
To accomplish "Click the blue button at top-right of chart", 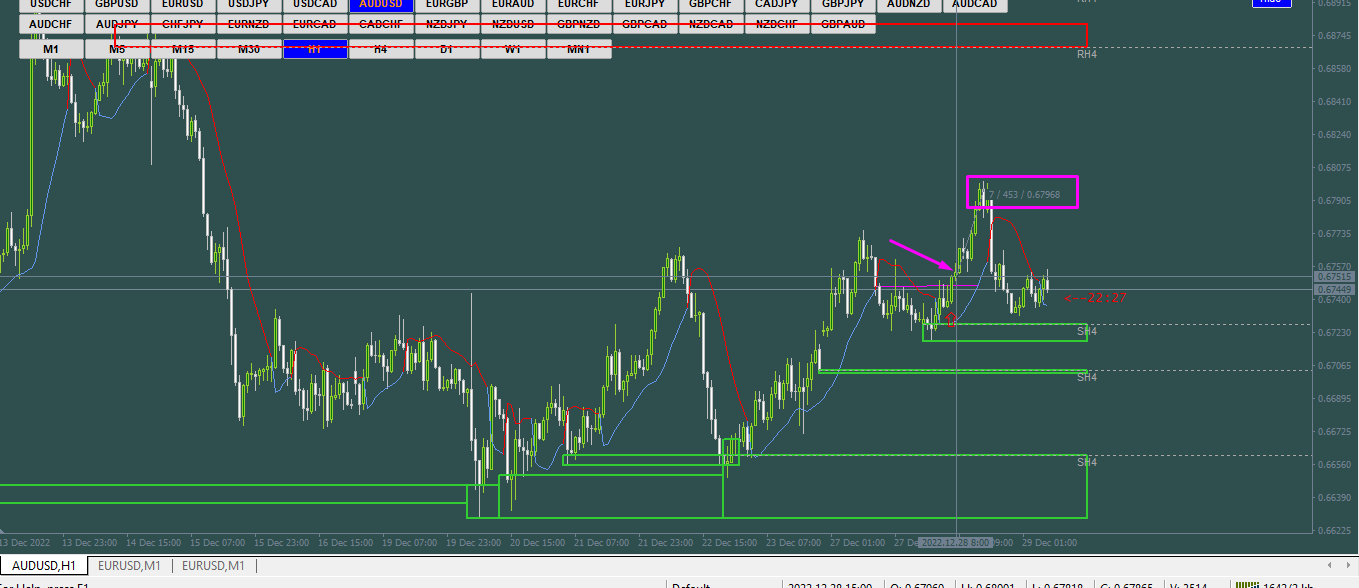I will 1271,3.
